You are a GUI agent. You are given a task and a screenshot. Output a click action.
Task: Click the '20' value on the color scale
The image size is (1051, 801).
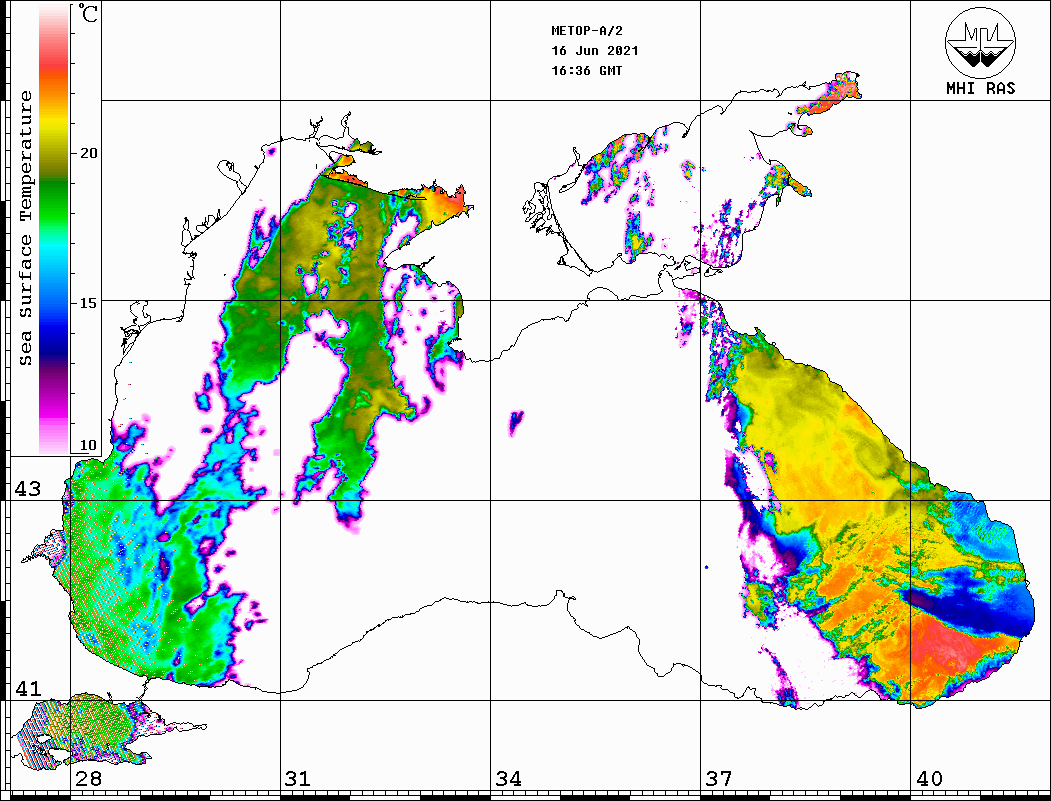pos(88,153)
